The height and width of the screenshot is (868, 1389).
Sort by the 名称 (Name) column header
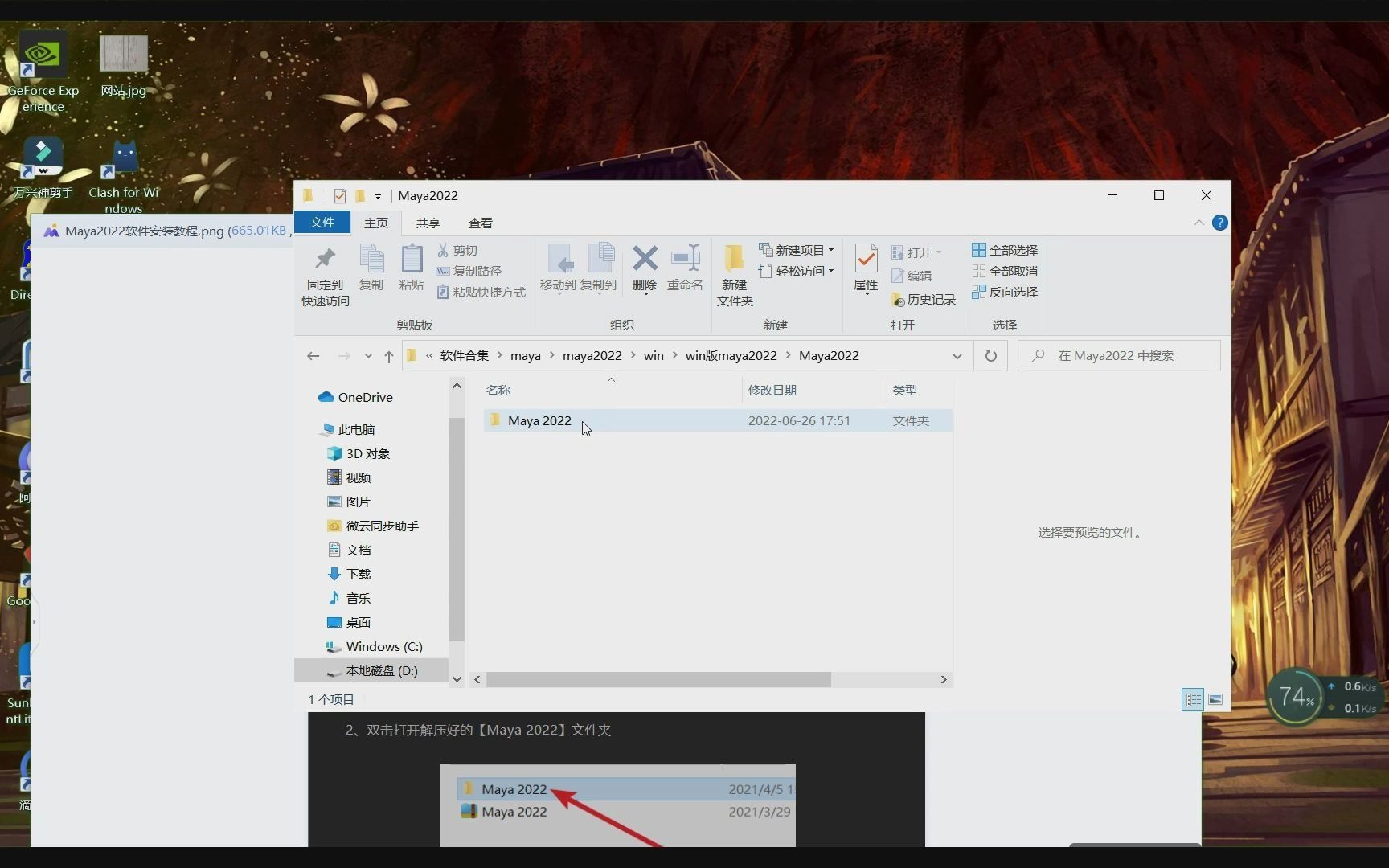(x=498, y=390)
